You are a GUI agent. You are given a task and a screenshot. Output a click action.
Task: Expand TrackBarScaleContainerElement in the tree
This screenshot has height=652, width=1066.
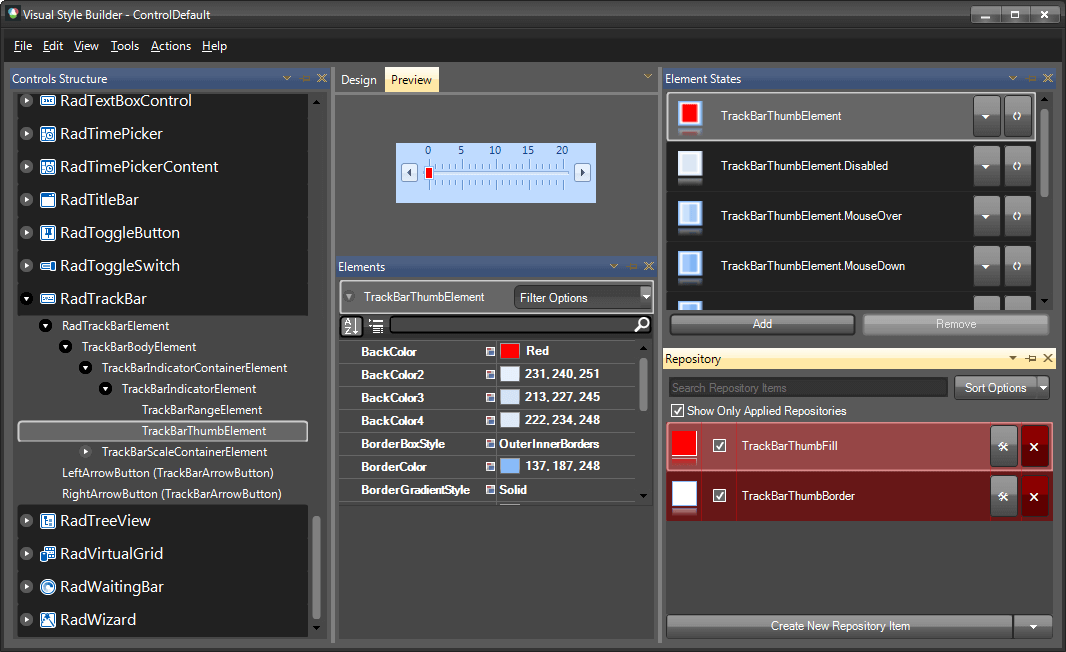(85, 451)
